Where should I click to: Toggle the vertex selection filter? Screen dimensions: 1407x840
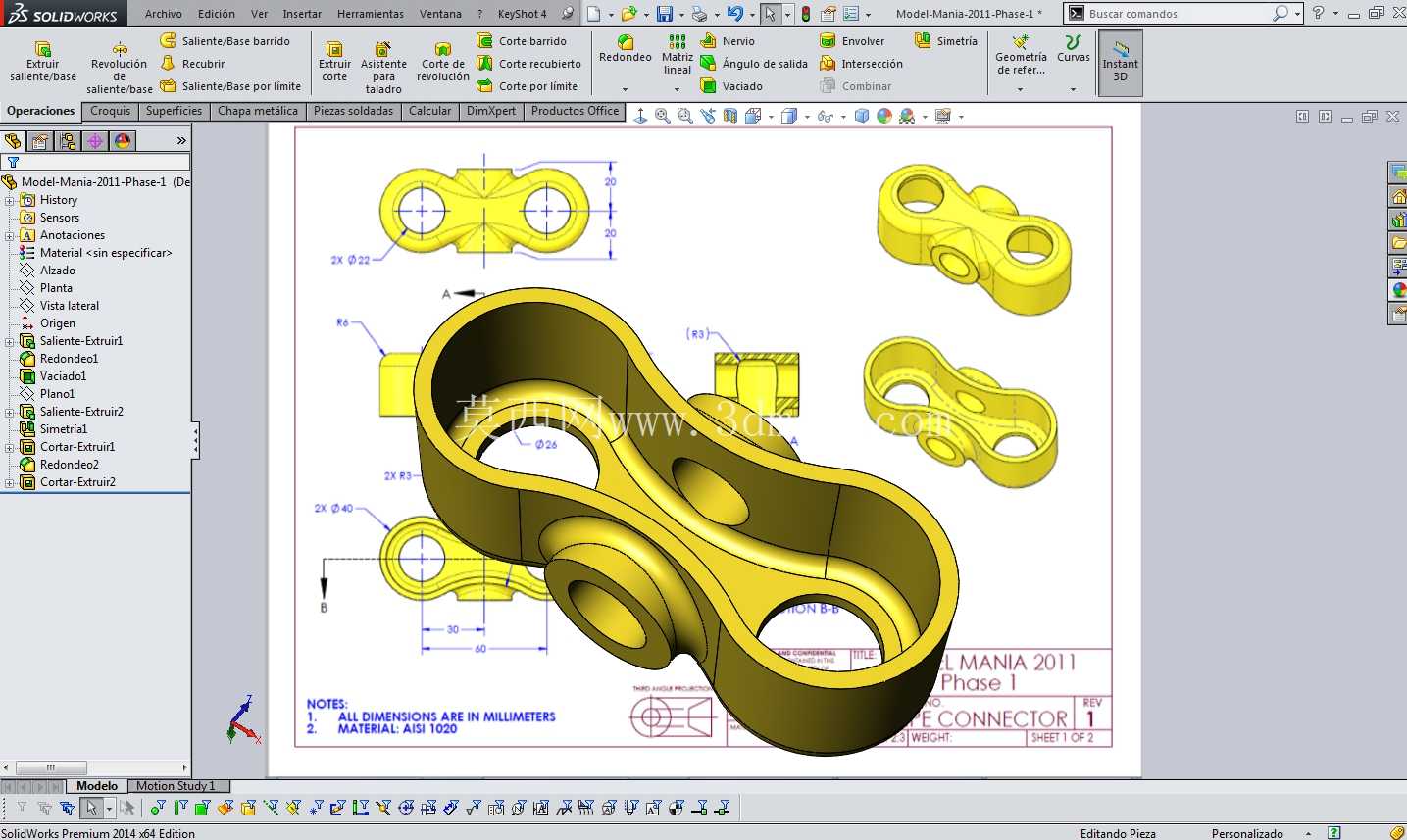[x=158, y=808]
